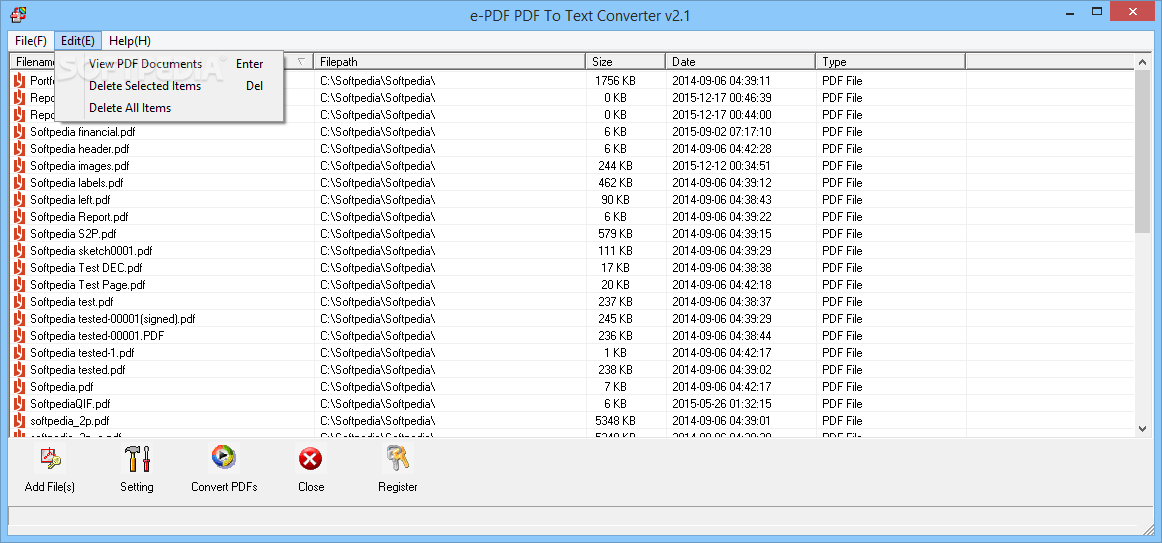
Task: Click the red Close icon
Action: click(311, 459)
